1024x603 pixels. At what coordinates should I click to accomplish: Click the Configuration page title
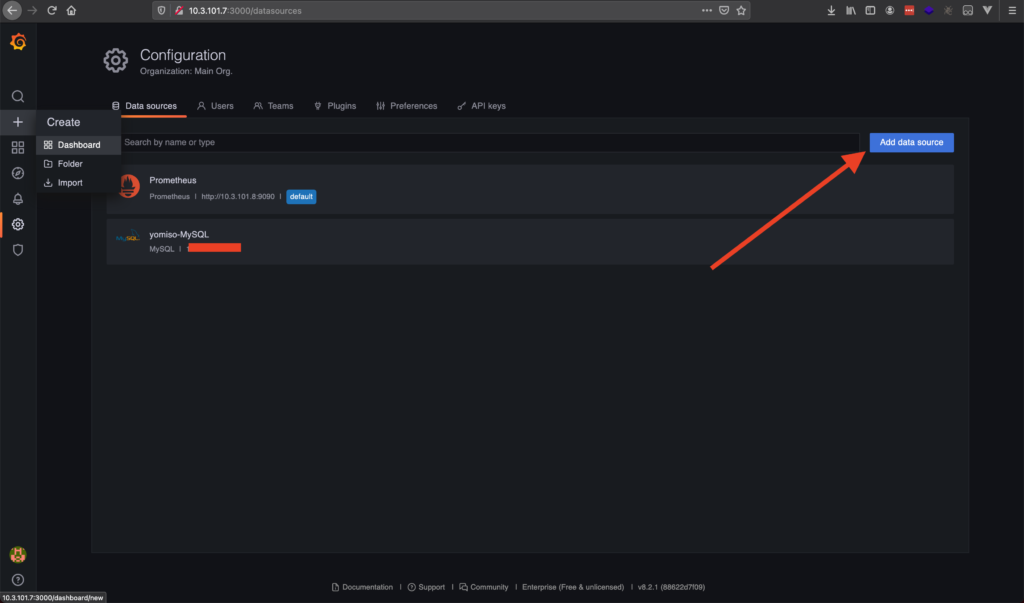[x=183, y=56]
